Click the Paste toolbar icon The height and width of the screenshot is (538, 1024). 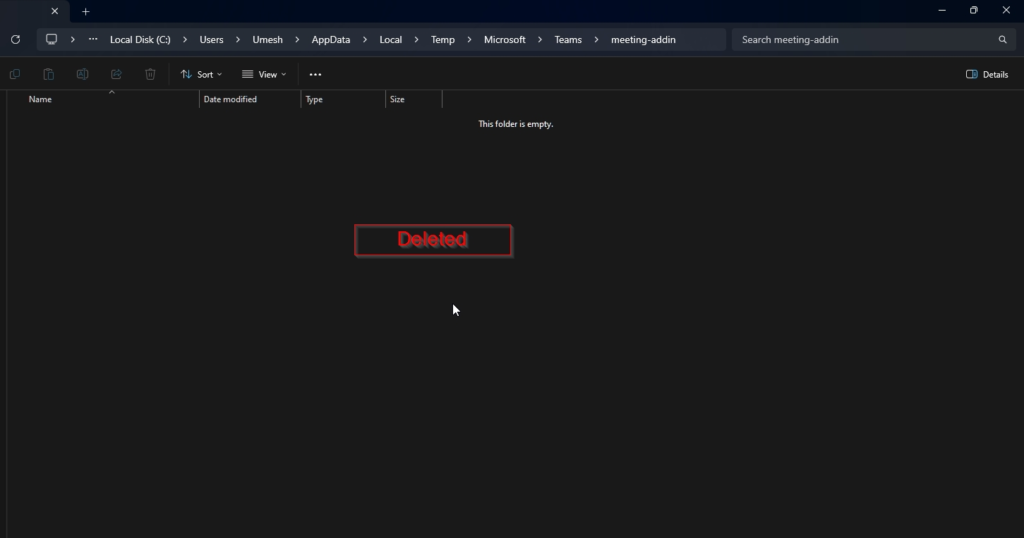click(x=48, y=74)
